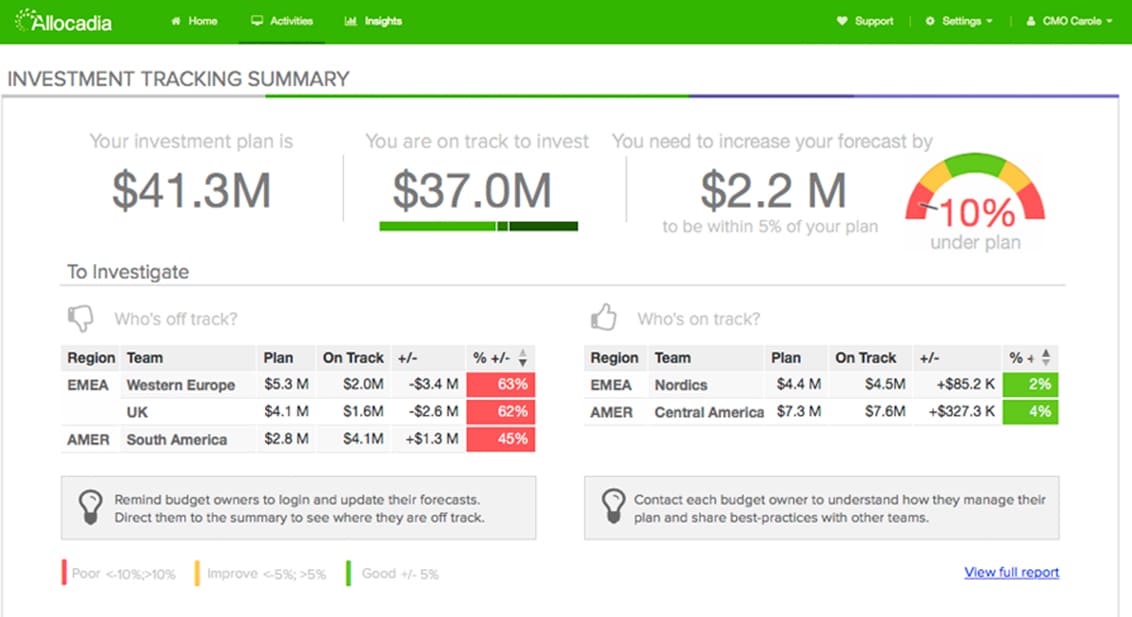Sort off track table by % +/- arrows
Image resolution: width=1132 pixels, height=617 pixels.
[523, 358]
